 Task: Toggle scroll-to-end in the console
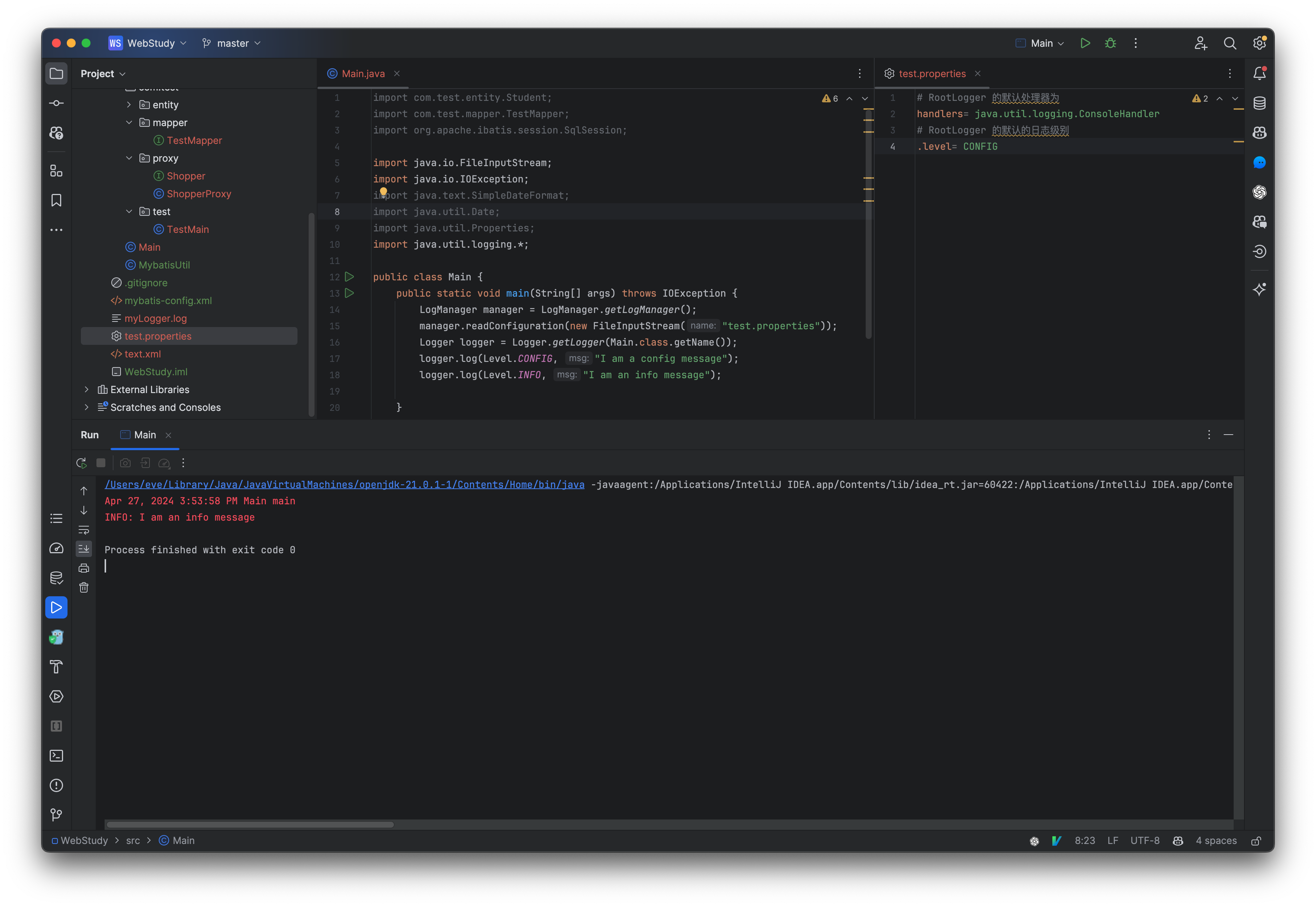(83, 548)
